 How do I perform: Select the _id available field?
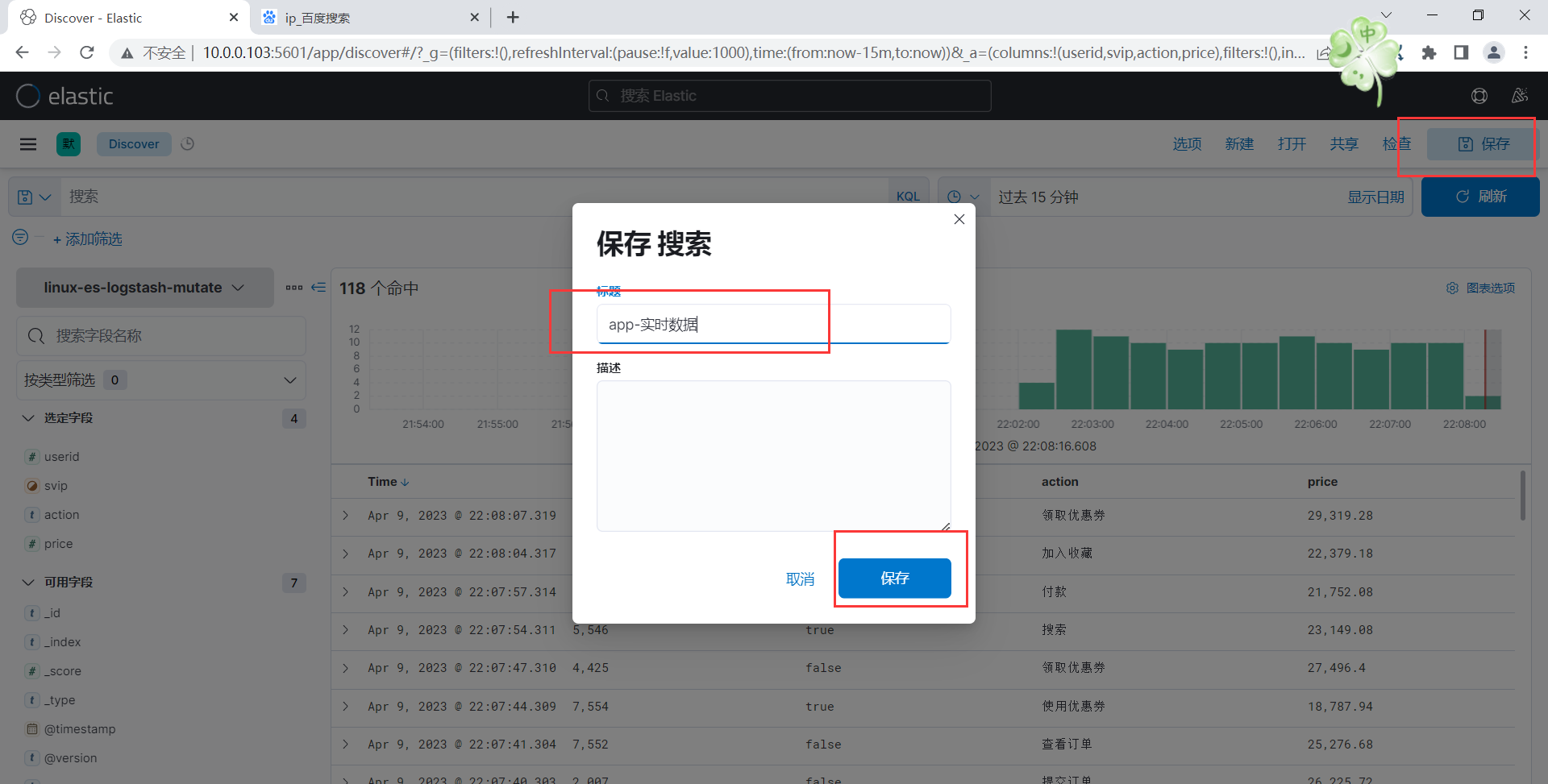pos(52,613)
